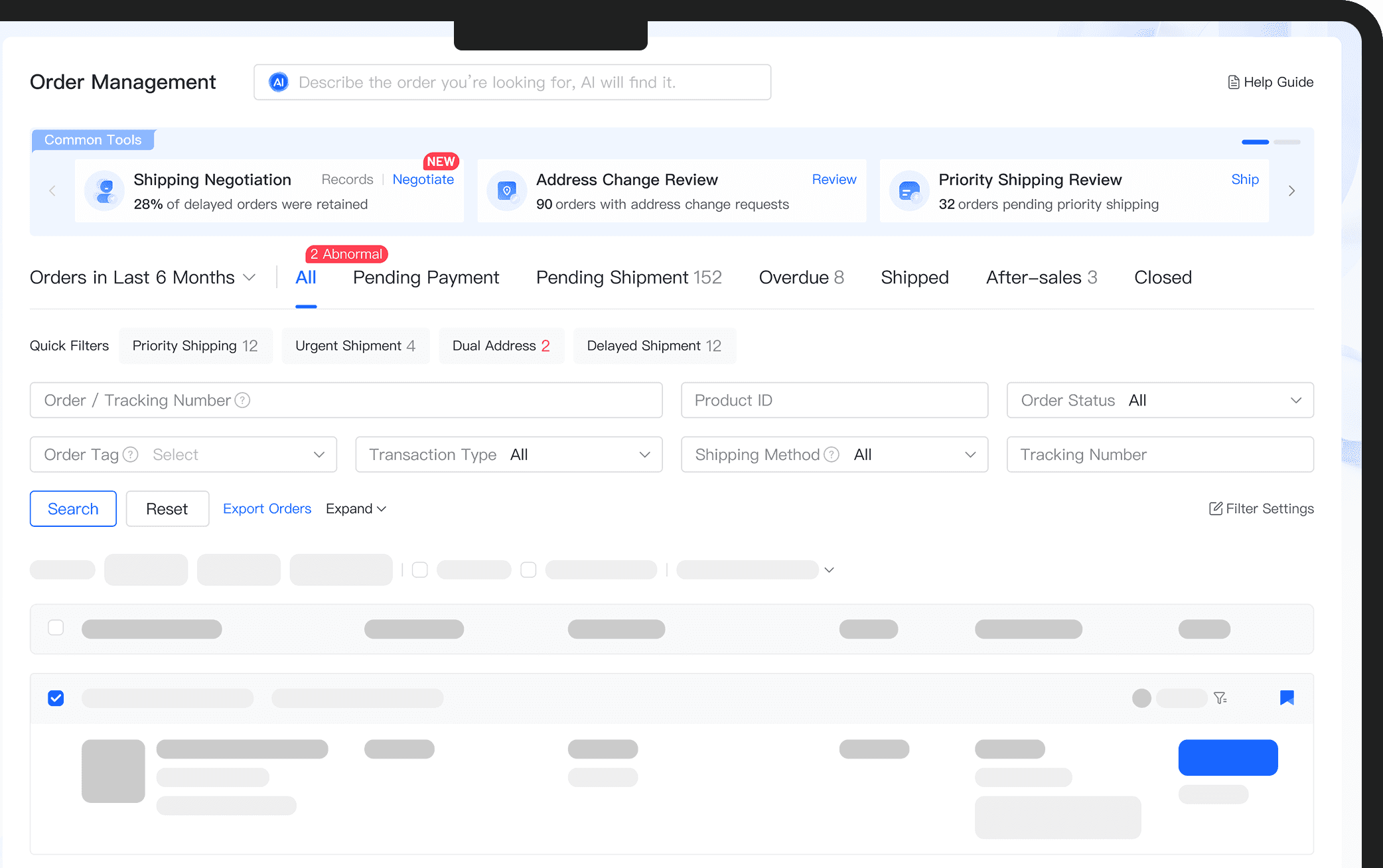
Task: Open the After-sales tab
Action: click(x=1041, y=277)
